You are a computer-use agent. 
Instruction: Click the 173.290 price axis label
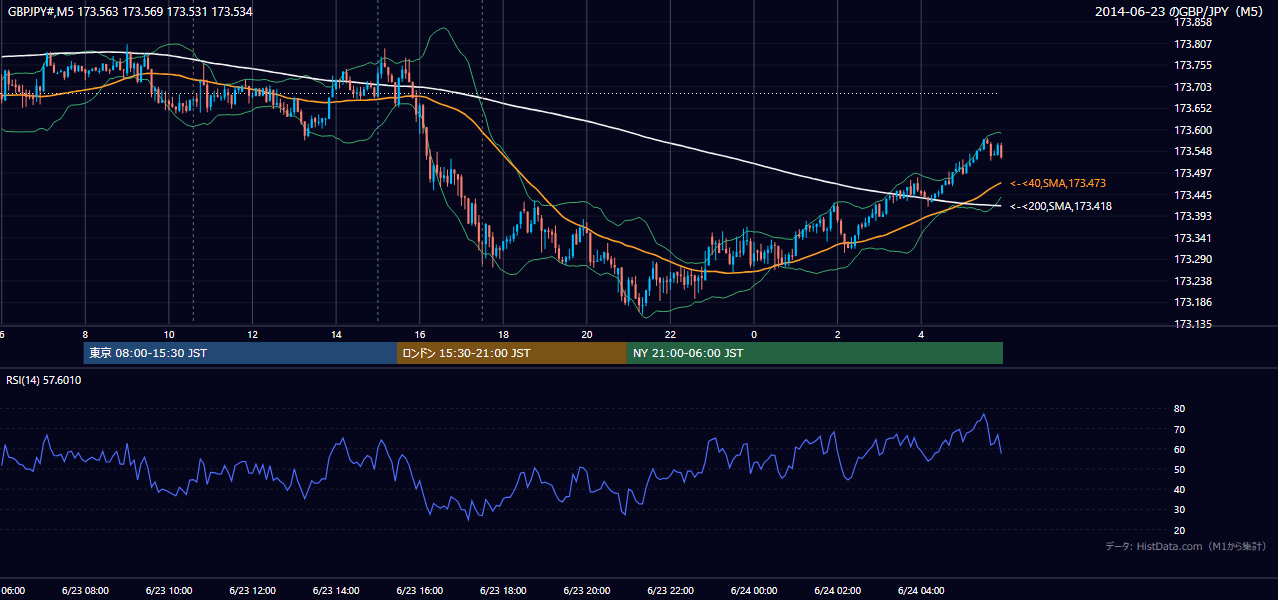point(1193,259)
